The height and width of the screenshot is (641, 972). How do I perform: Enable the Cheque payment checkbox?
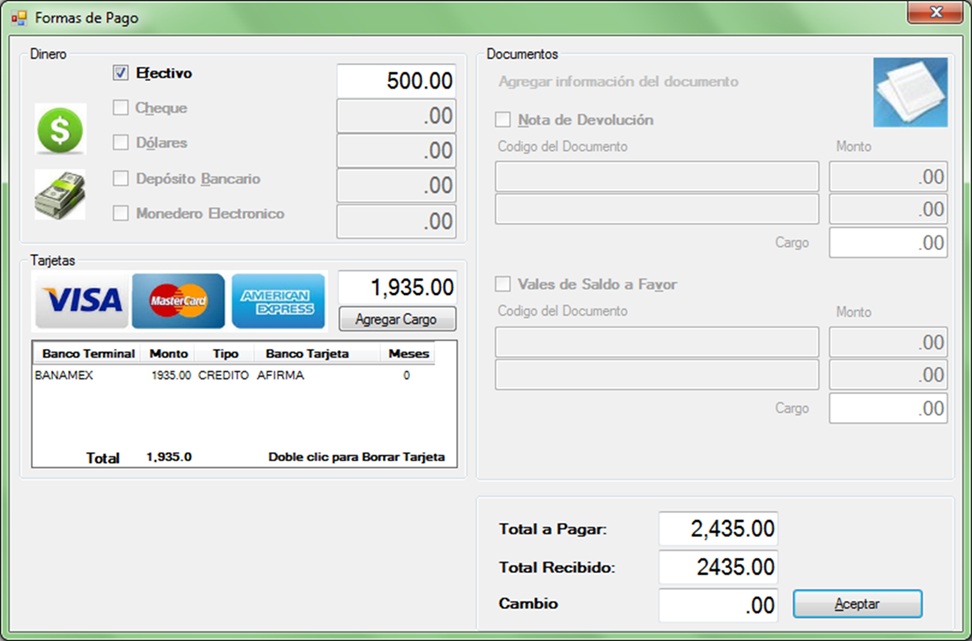pyautogui.click(x=121, y=108)
